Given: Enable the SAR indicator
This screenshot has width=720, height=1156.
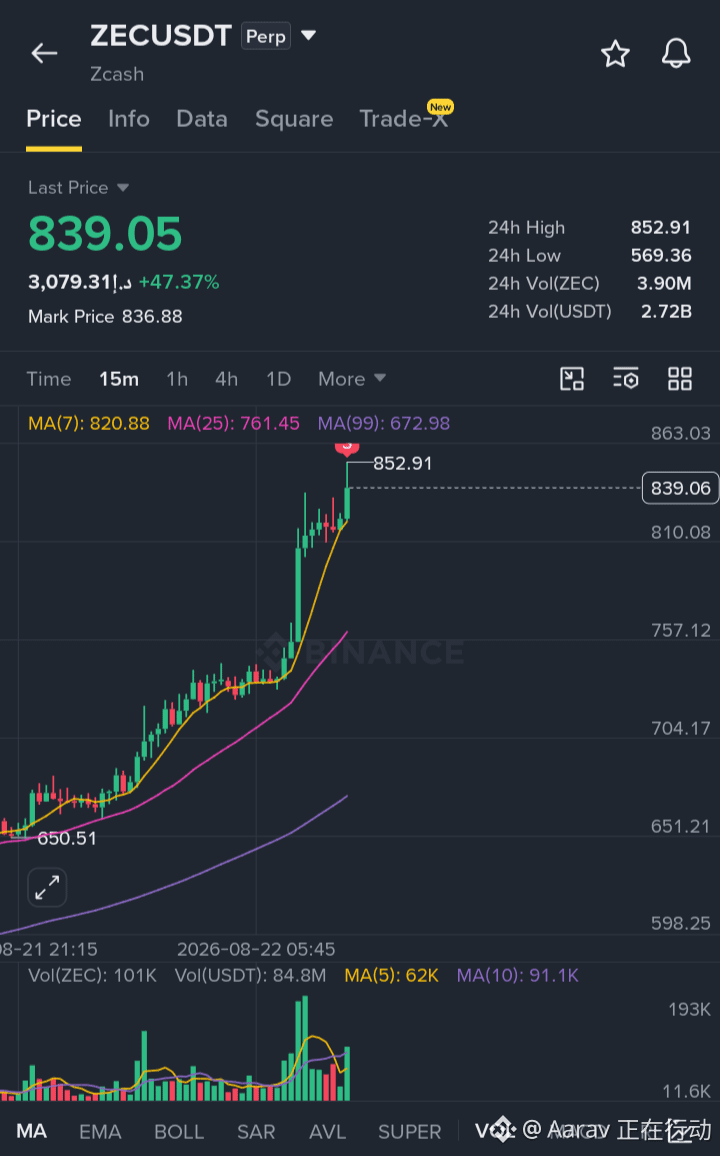Looking at the screenshot, I should [x=256, y=1131].
